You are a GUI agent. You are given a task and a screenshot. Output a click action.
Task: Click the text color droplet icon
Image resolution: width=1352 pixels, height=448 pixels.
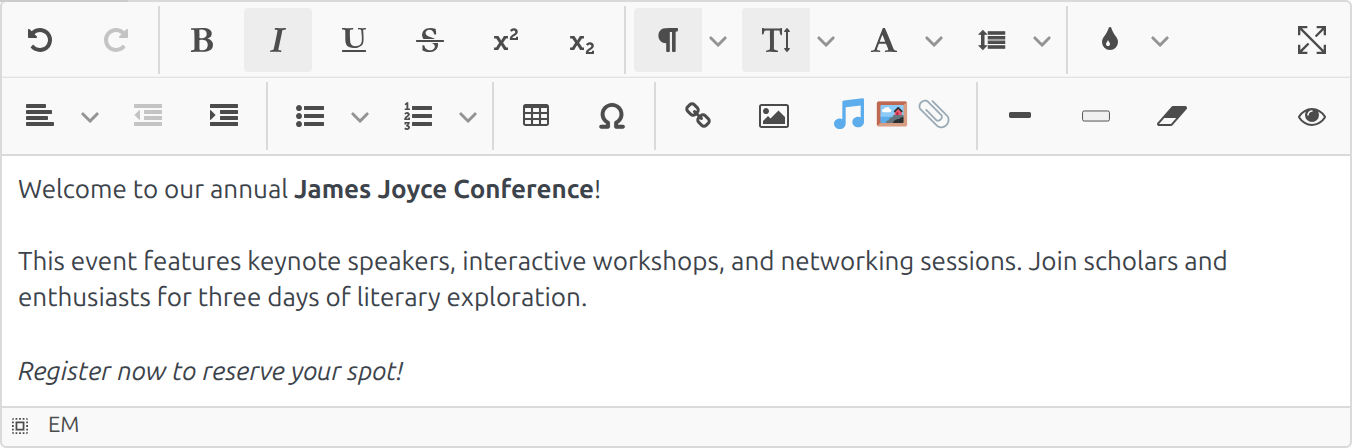click(x=1109, y=40)
